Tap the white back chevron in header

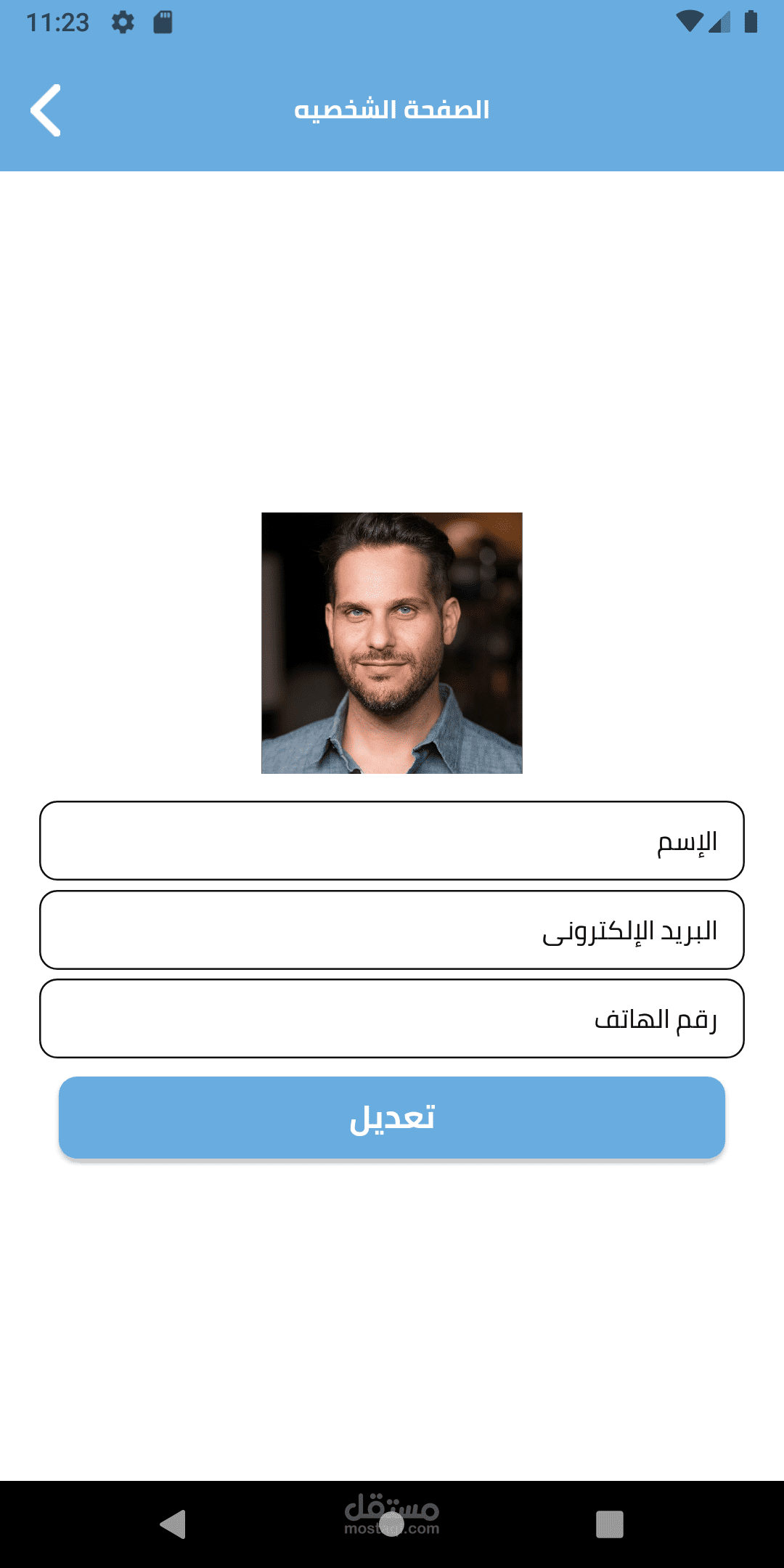click(x=46, y=110)
